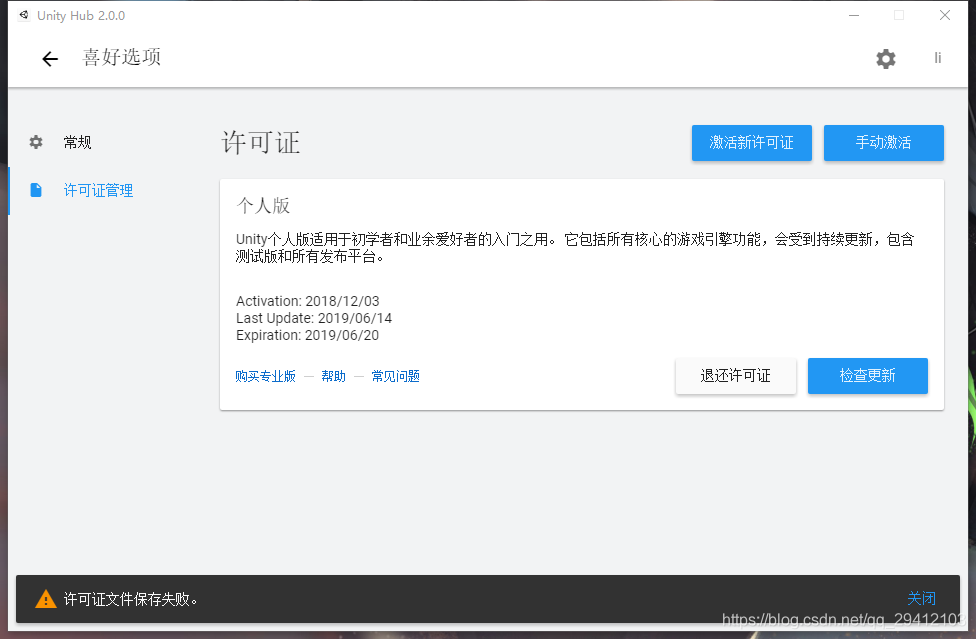Open the 常见问题 link

(x=395, y=376)
